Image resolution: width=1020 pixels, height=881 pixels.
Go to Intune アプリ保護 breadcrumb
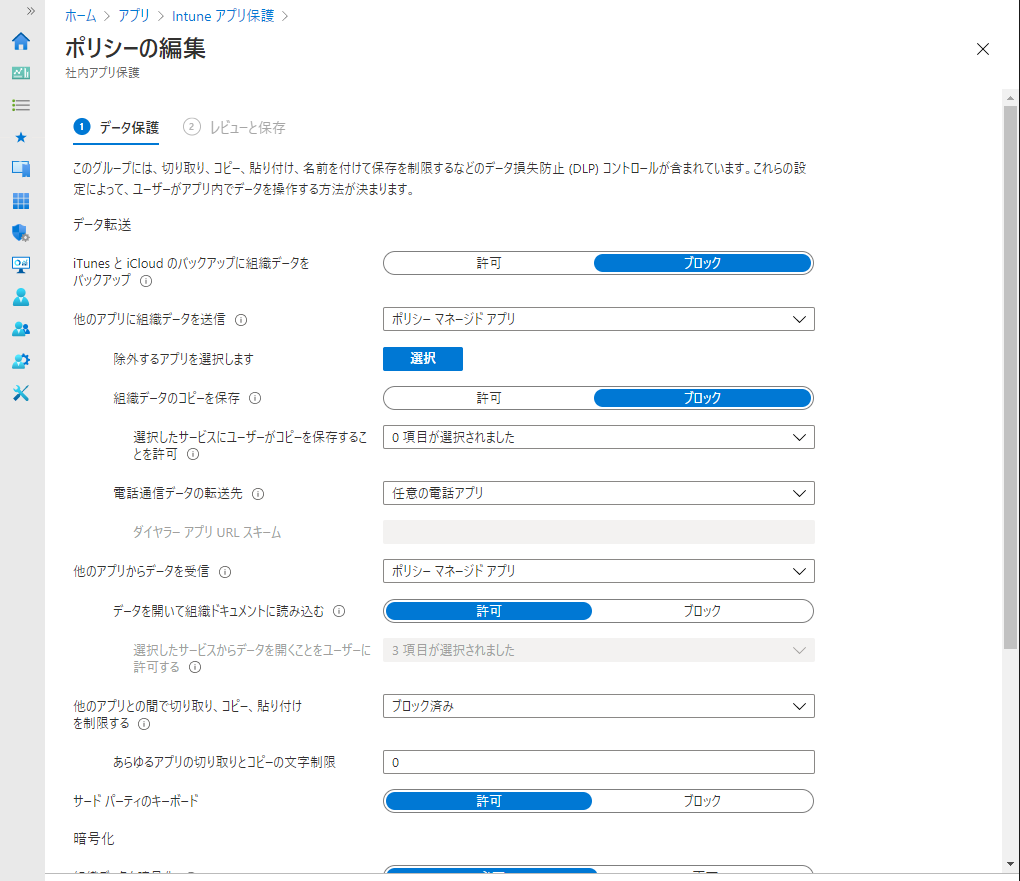(x=223, y=16)
